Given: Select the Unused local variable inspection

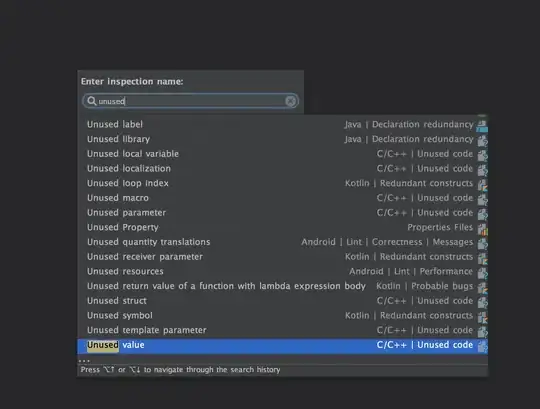Looking at the screenshot, I should (x=282, y=154).
